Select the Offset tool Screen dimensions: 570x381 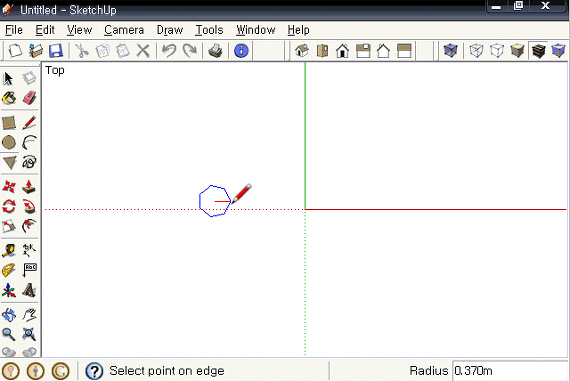29,226
